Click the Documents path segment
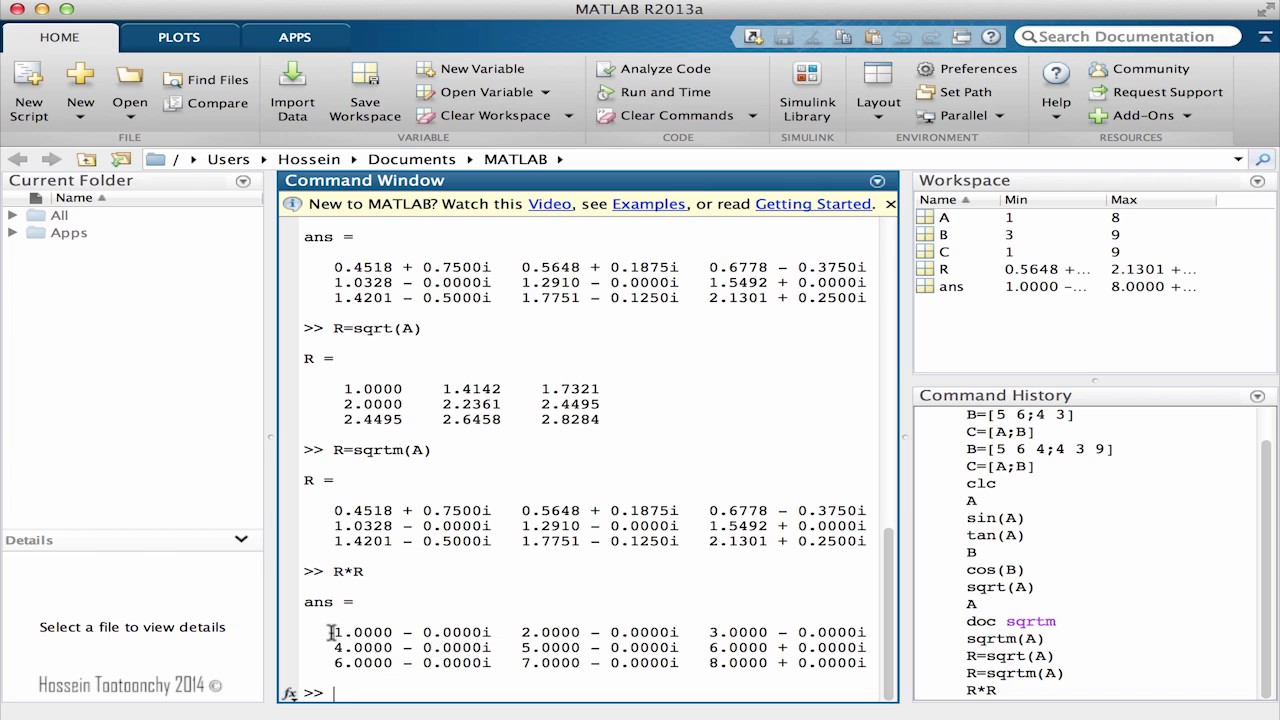This screenshot has height=720, width=1280. pos(411,159)
